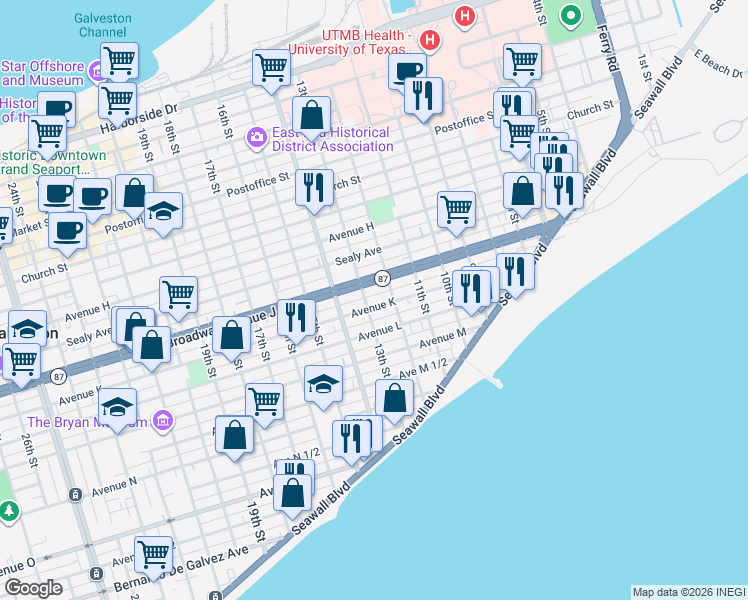Image resolution: width=748 pixels, height=600 pixels.
Task: Click the Galveston Channel label
Action: [x=103, y=25]
